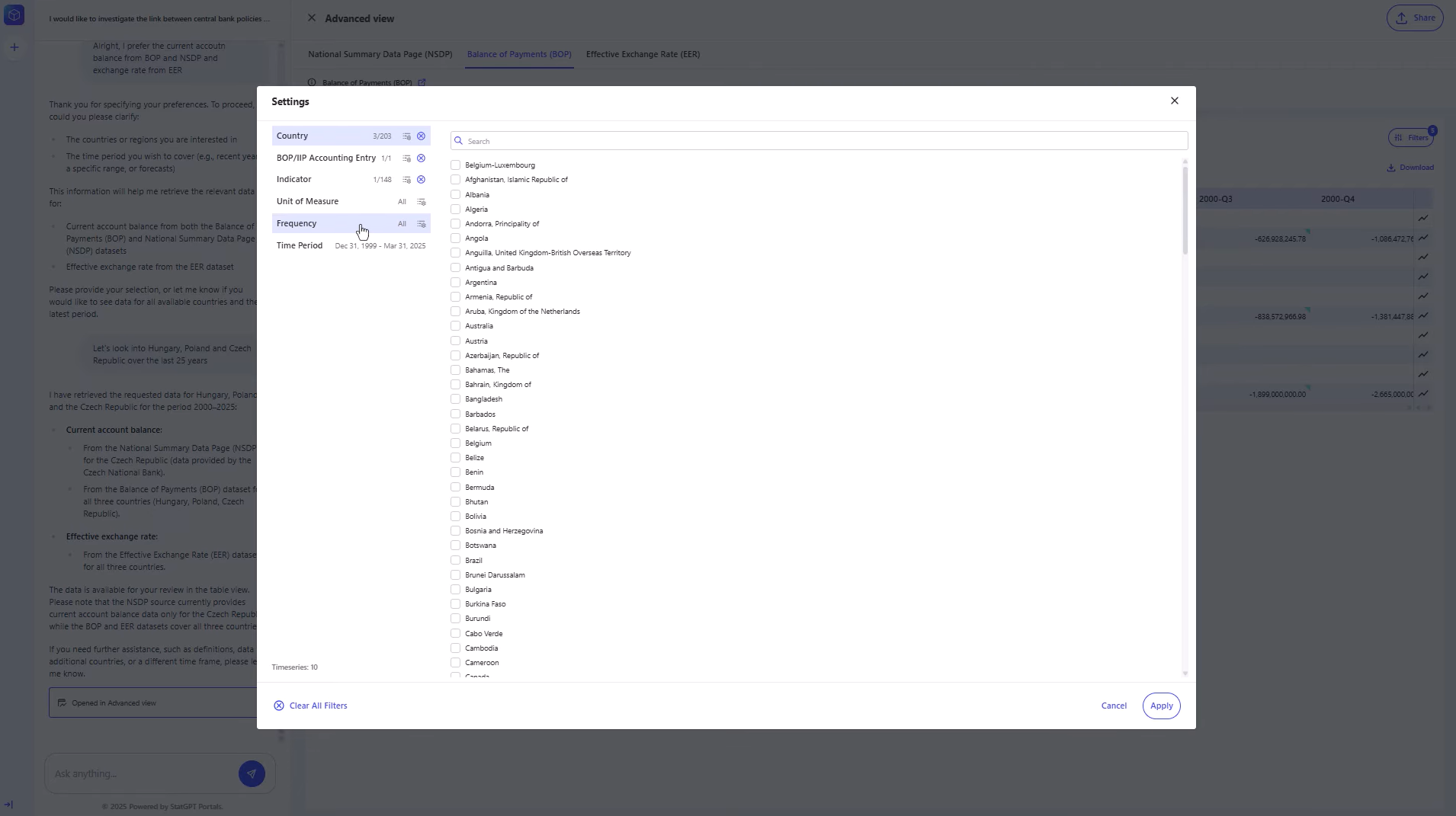Clear the BOP/IIP Accounting Entry filter

point(421,158)
